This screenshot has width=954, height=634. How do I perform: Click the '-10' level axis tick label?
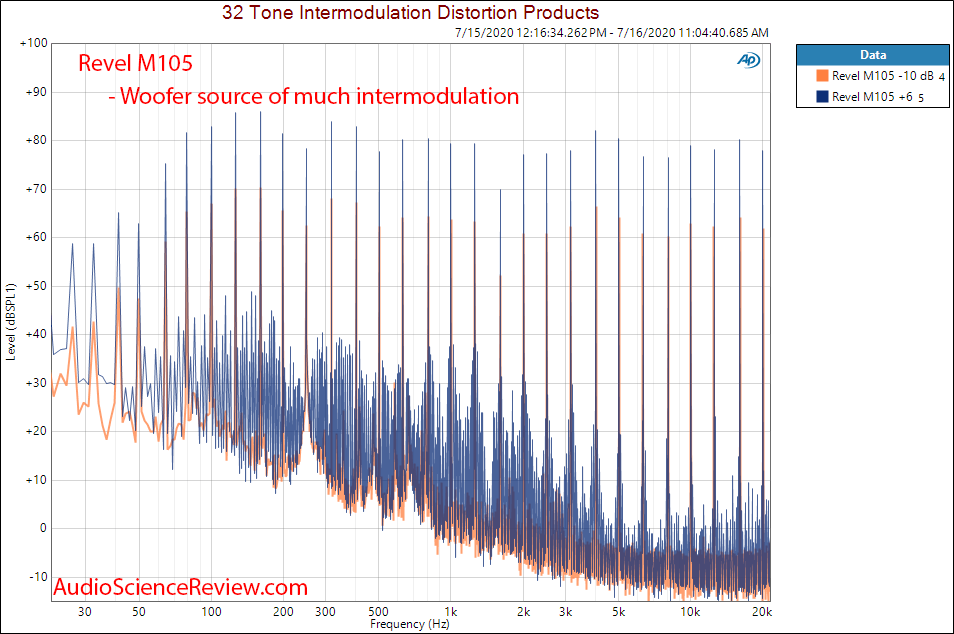click(38, 577)
